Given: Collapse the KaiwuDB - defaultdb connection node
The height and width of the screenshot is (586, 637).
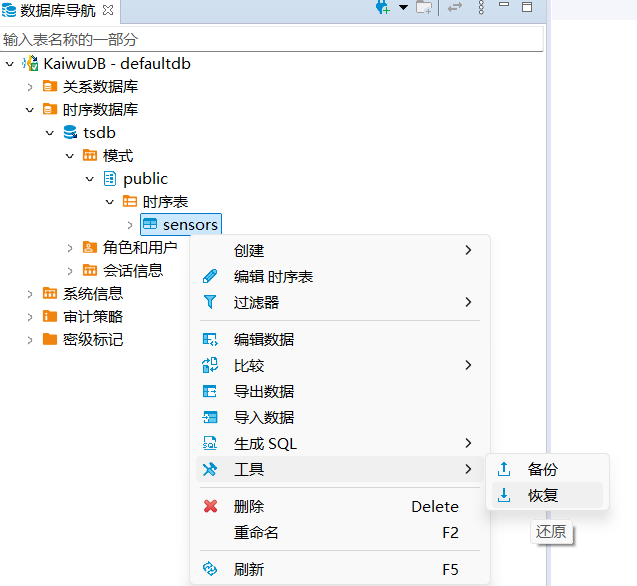Looking at the screenshot, I should 10,64.
